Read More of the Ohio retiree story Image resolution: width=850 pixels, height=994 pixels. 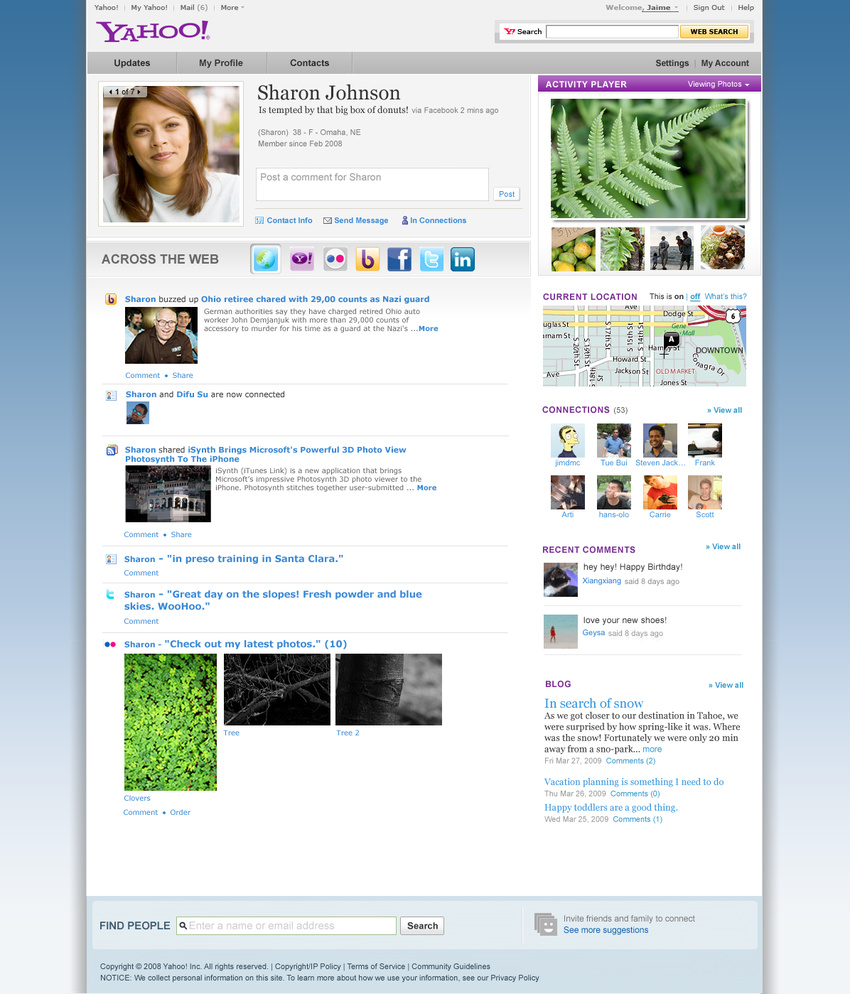(428, 328)
